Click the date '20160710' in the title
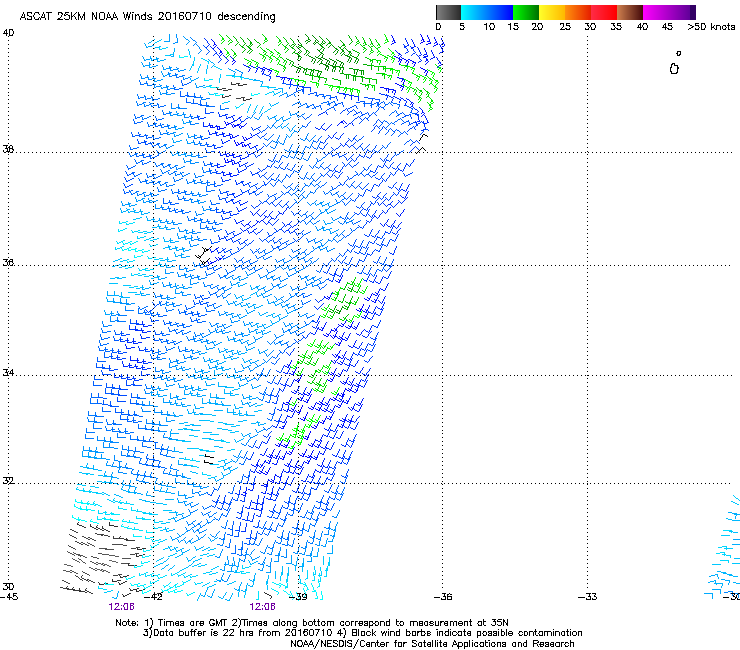 (x=185, y=17)
